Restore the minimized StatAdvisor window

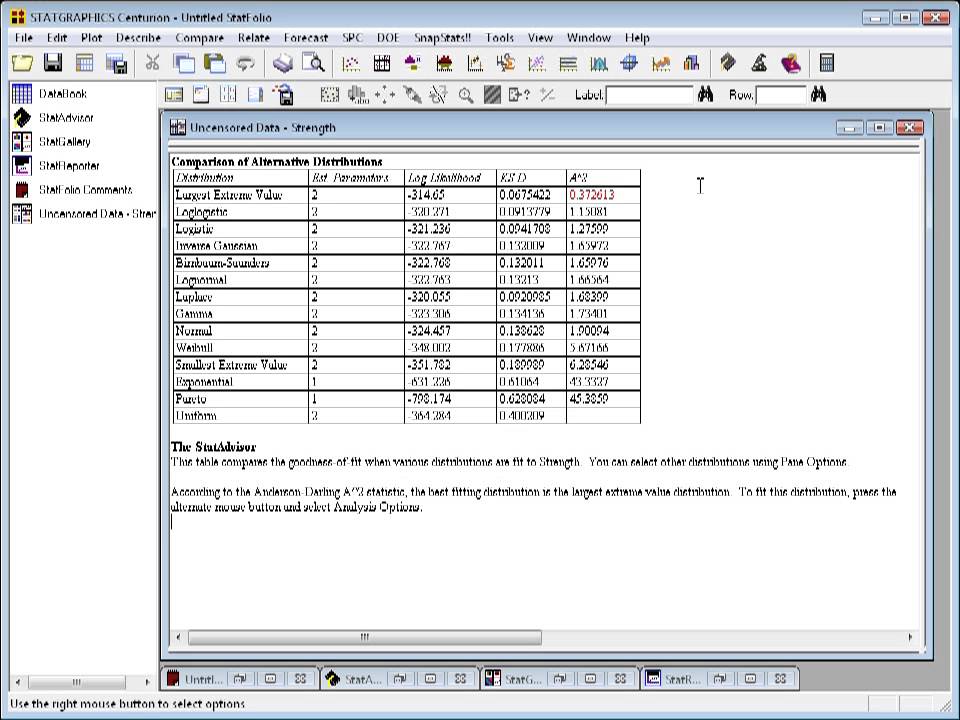tap(400, 679)
